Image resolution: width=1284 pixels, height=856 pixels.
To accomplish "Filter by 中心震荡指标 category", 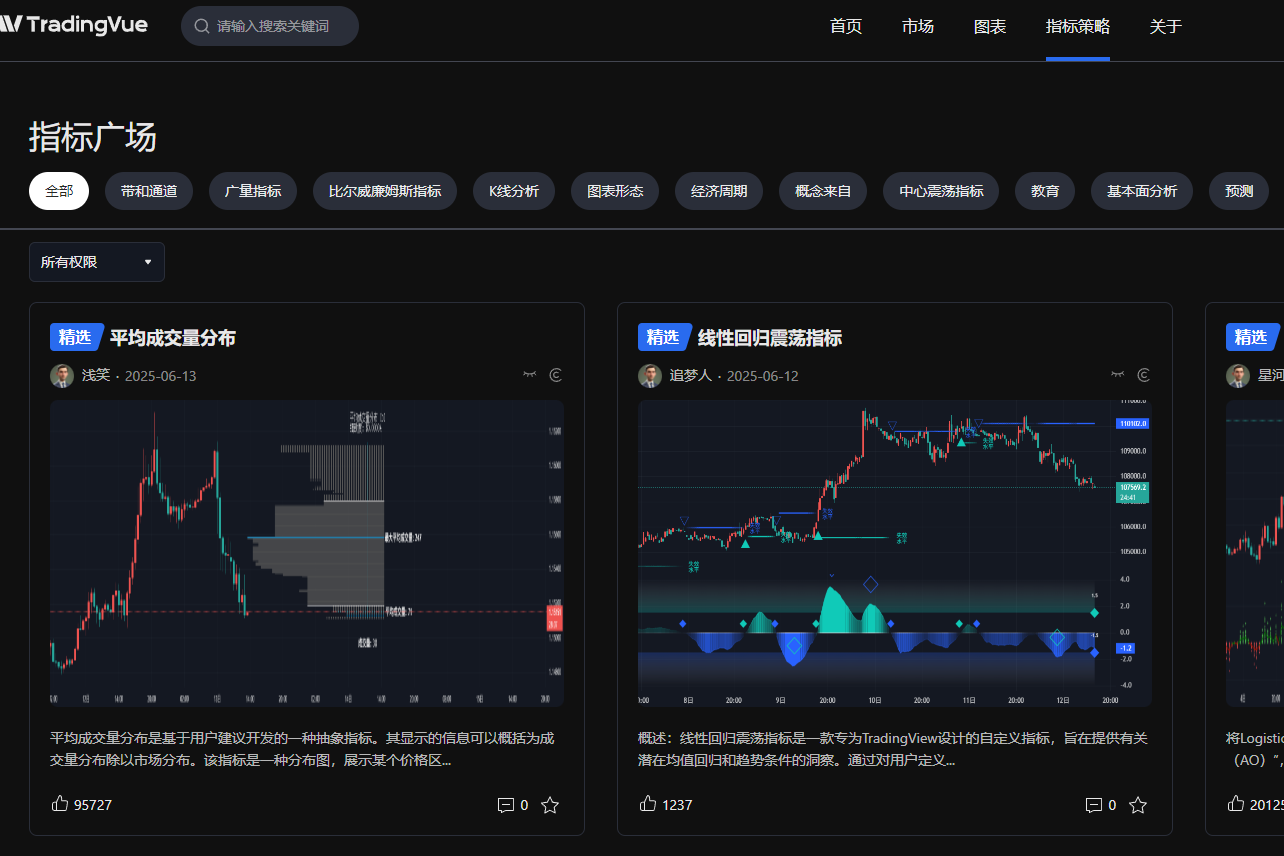I will coord(941,191).
